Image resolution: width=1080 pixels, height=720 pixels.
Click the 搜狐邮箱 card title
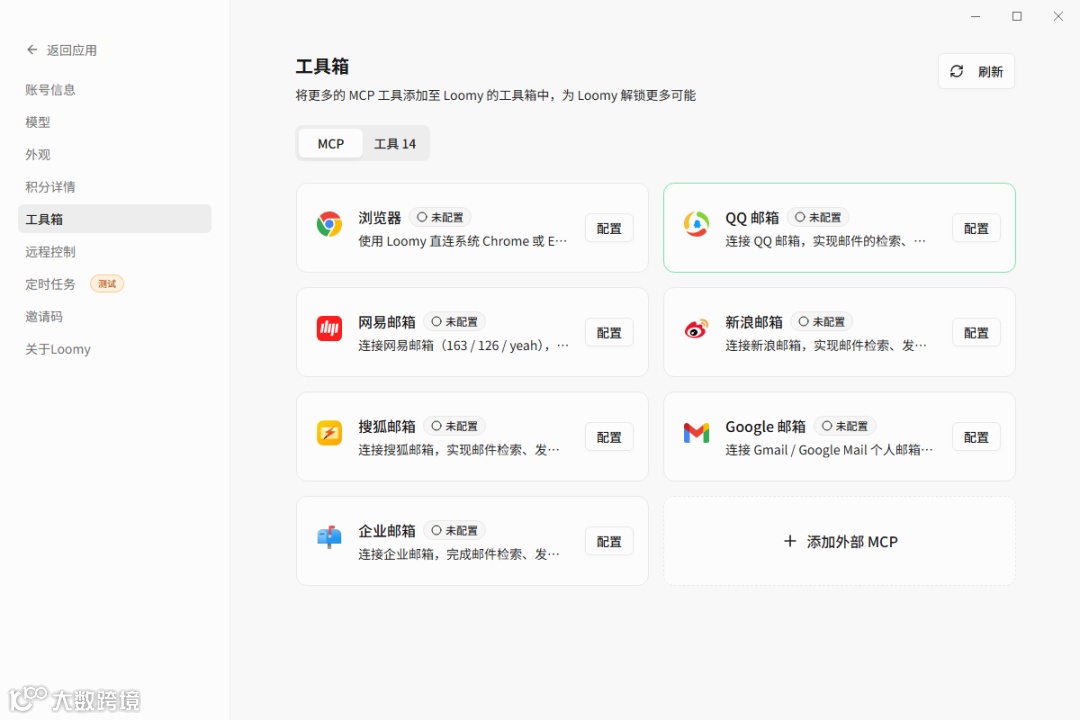pyautogui.click(x=386, y=426)
